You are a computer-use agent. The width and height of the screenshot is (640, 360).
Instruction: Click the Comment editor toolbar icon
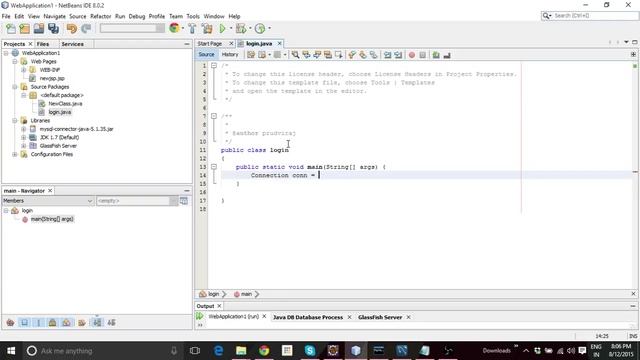(436, 55)
